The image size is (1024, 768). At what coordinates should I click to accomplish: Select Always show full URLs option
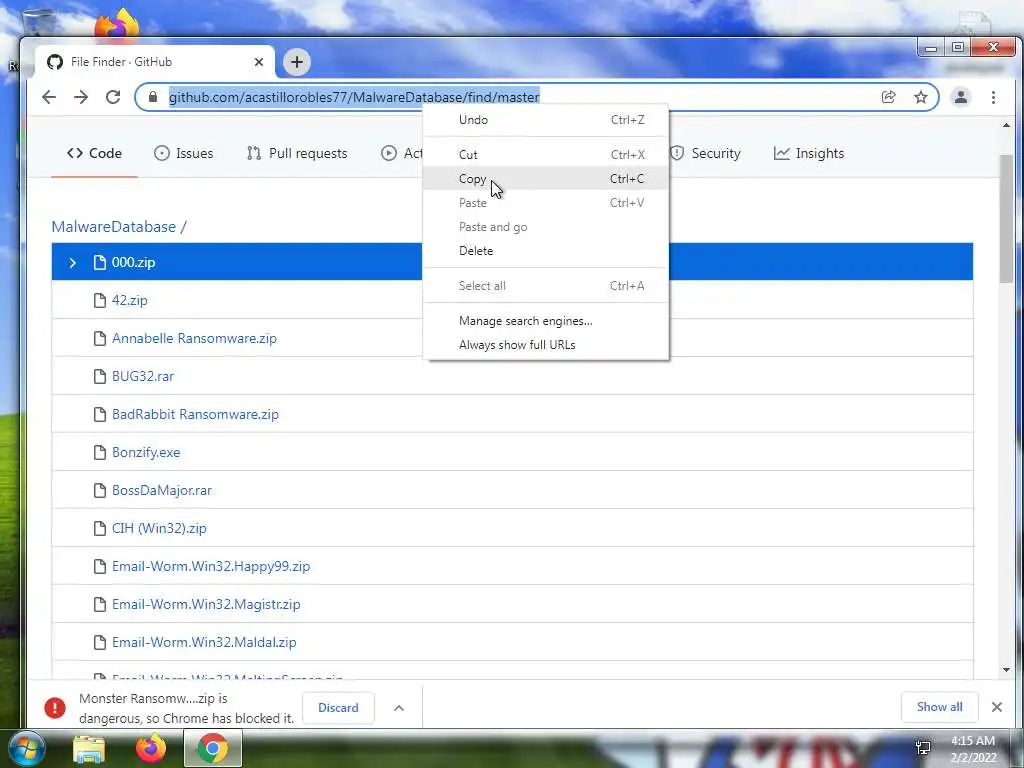[x=546, y=345]
